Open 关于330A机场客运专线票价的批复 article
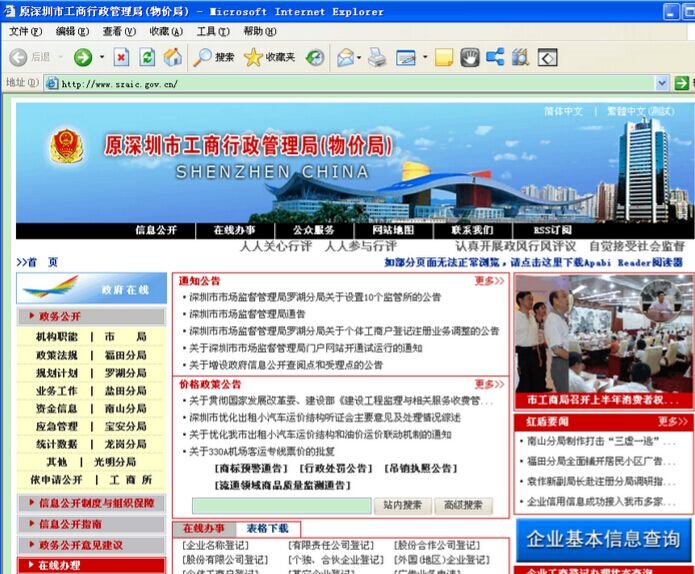 (262, 452)
